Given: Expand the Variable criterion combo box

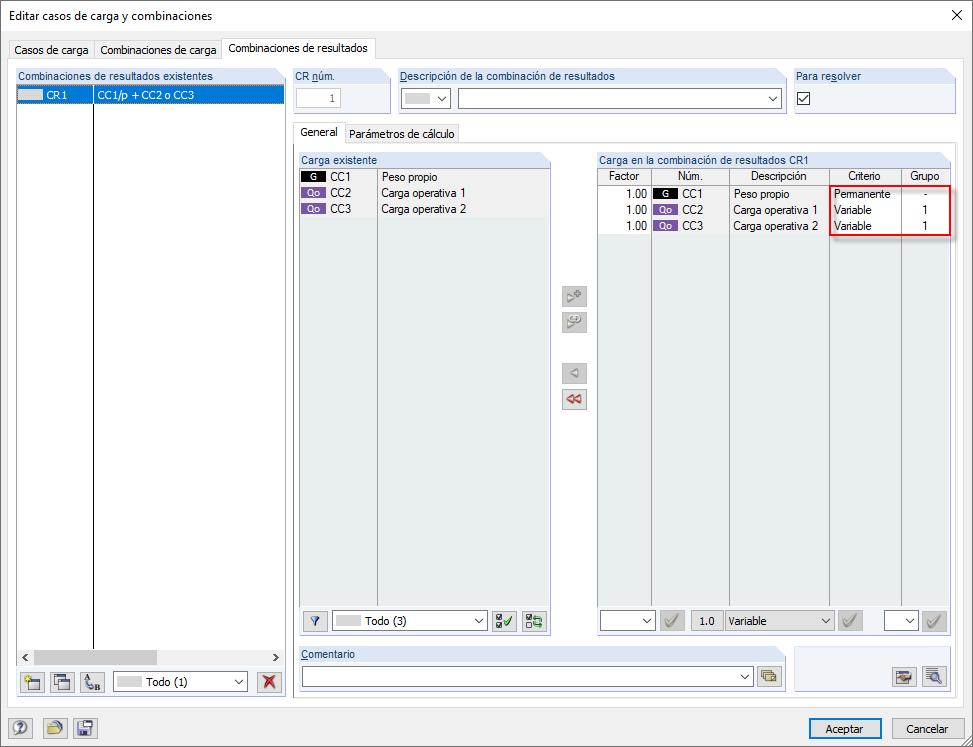Looking at the screenshot, I should click(779, 621).
